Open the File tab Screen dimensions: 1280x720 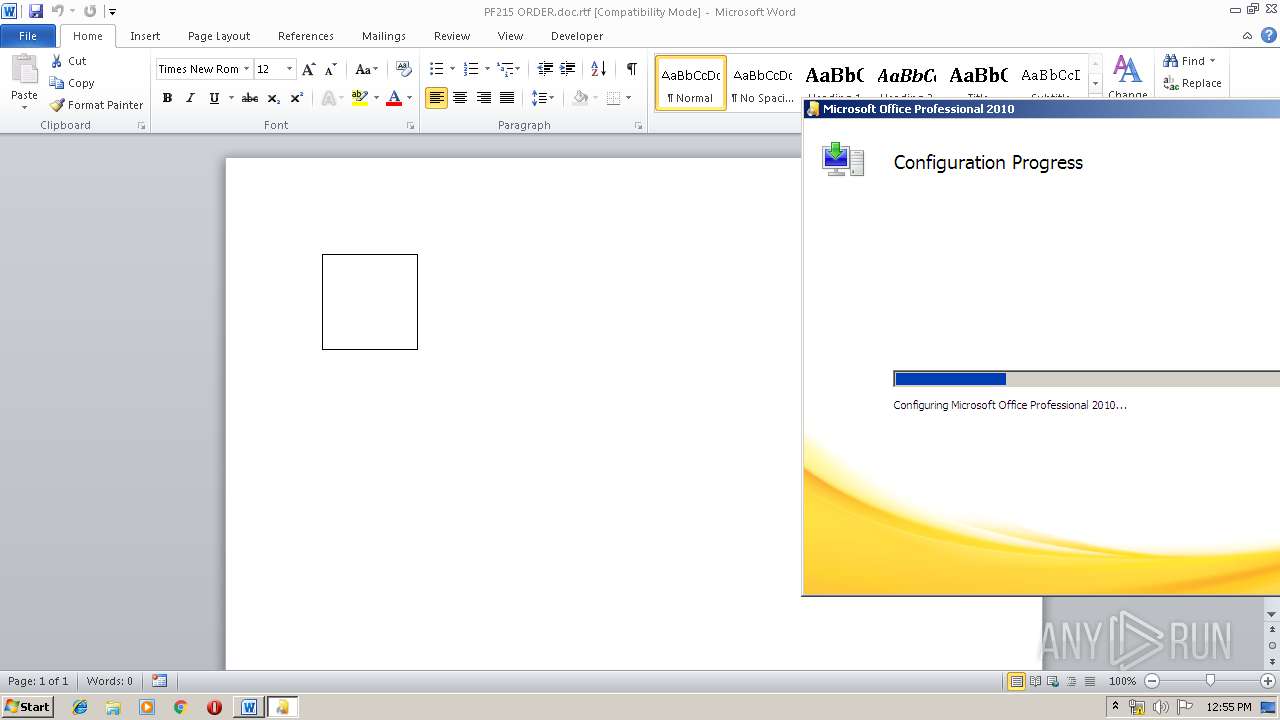point(28,36)
